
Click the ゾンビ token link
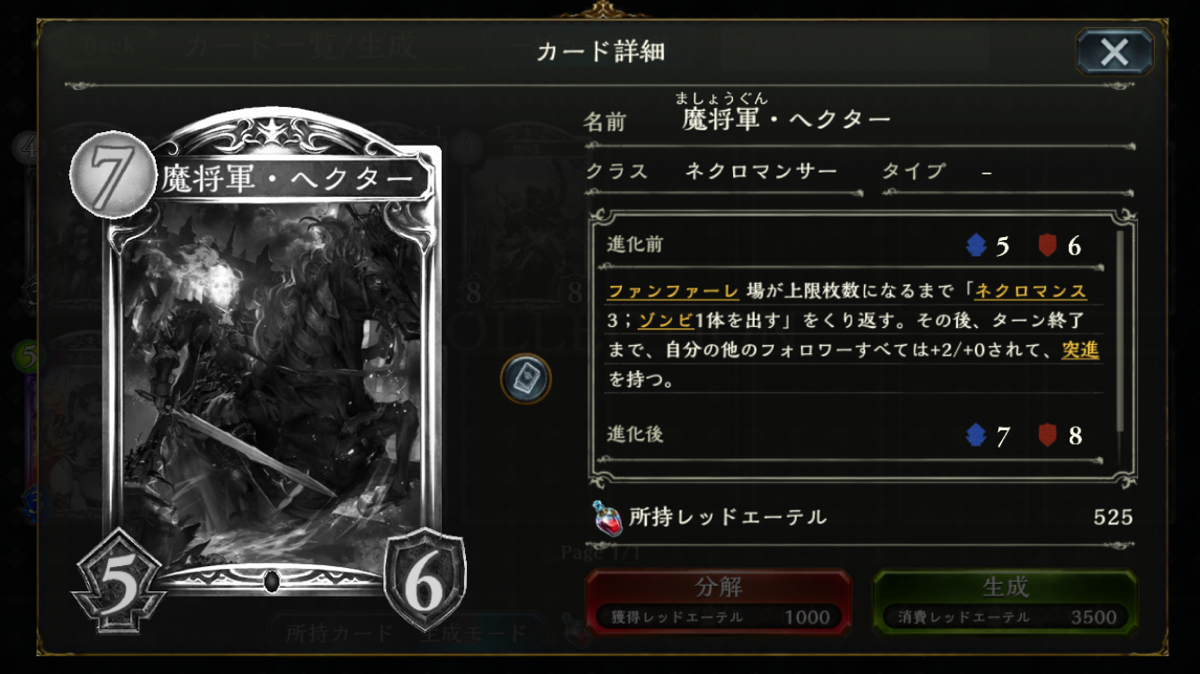(657, 321)
